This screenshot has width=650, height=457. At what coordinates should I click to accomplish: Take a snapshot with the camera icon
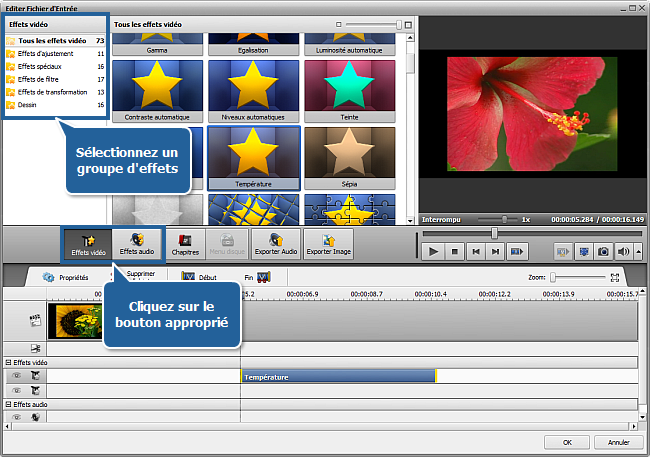(604, 252)
